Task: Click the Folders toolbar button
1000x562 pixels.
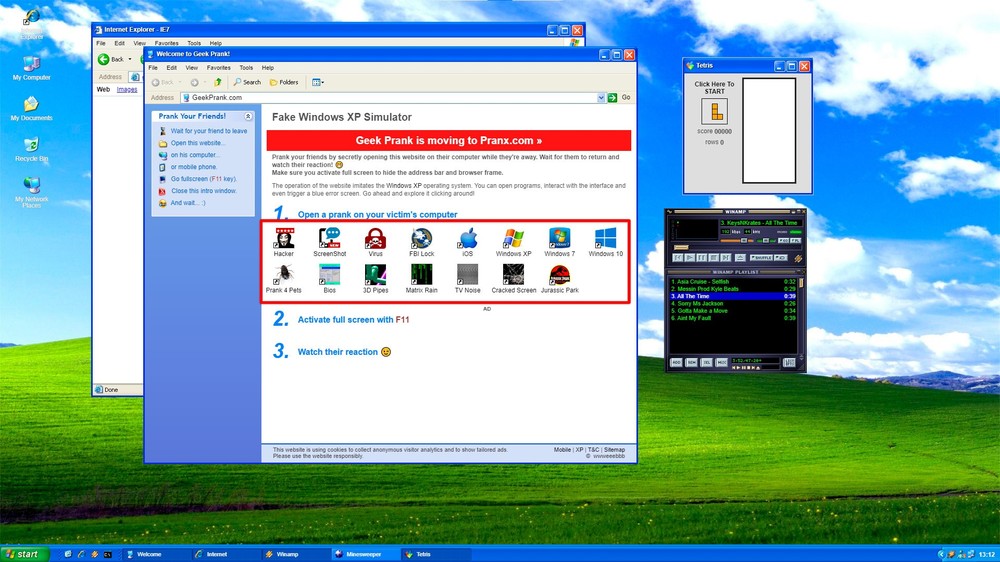Action: point(284,82)
